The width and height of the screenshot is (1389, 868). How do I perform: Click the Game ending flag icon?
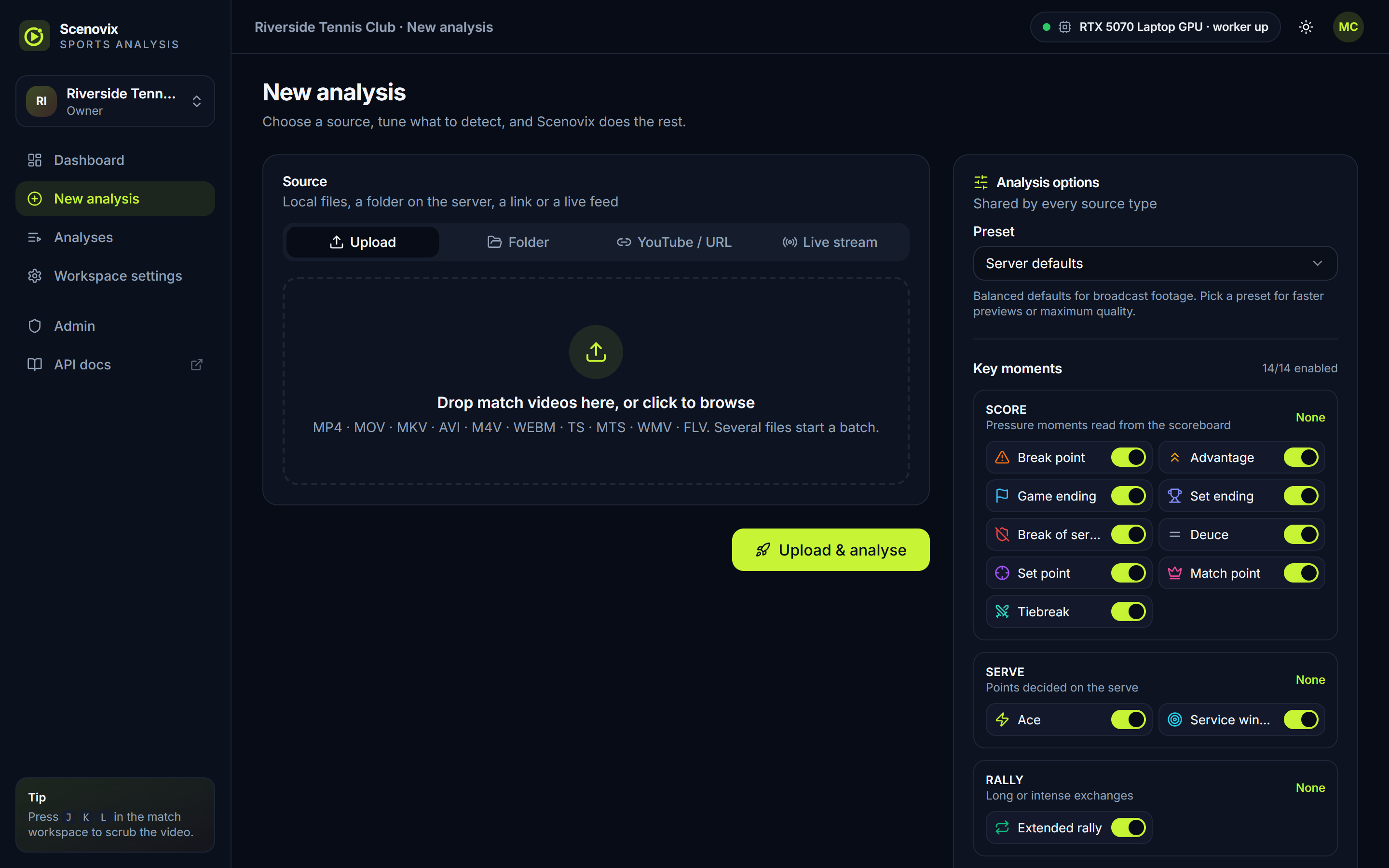coord(1002,496)
